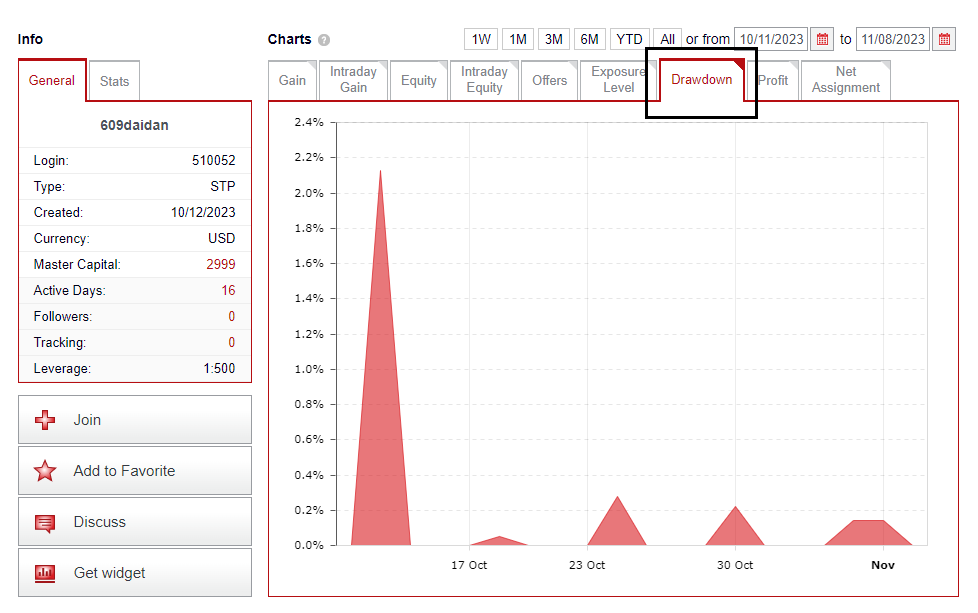This screenshot has width=978, height=613.
Task: Select the Intraday Gain chart tab
Action: [353, 80]
